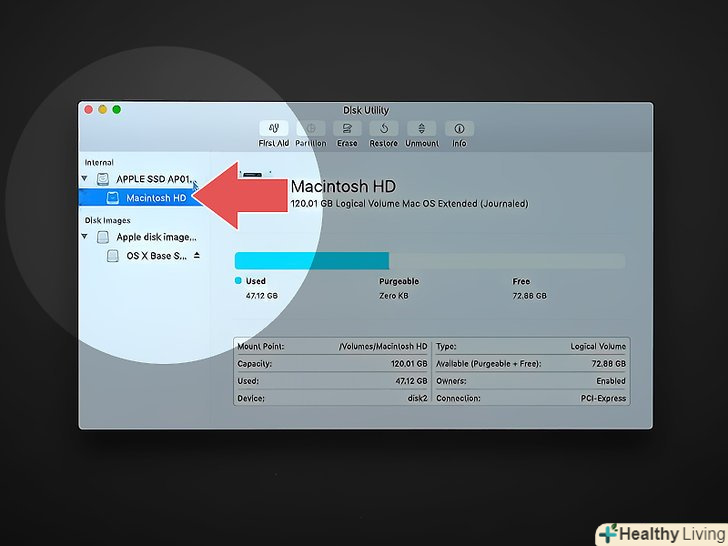
Task: Click the '/Volumes/Macintosh HD' mount point value
Action: [x=383, y=346]
